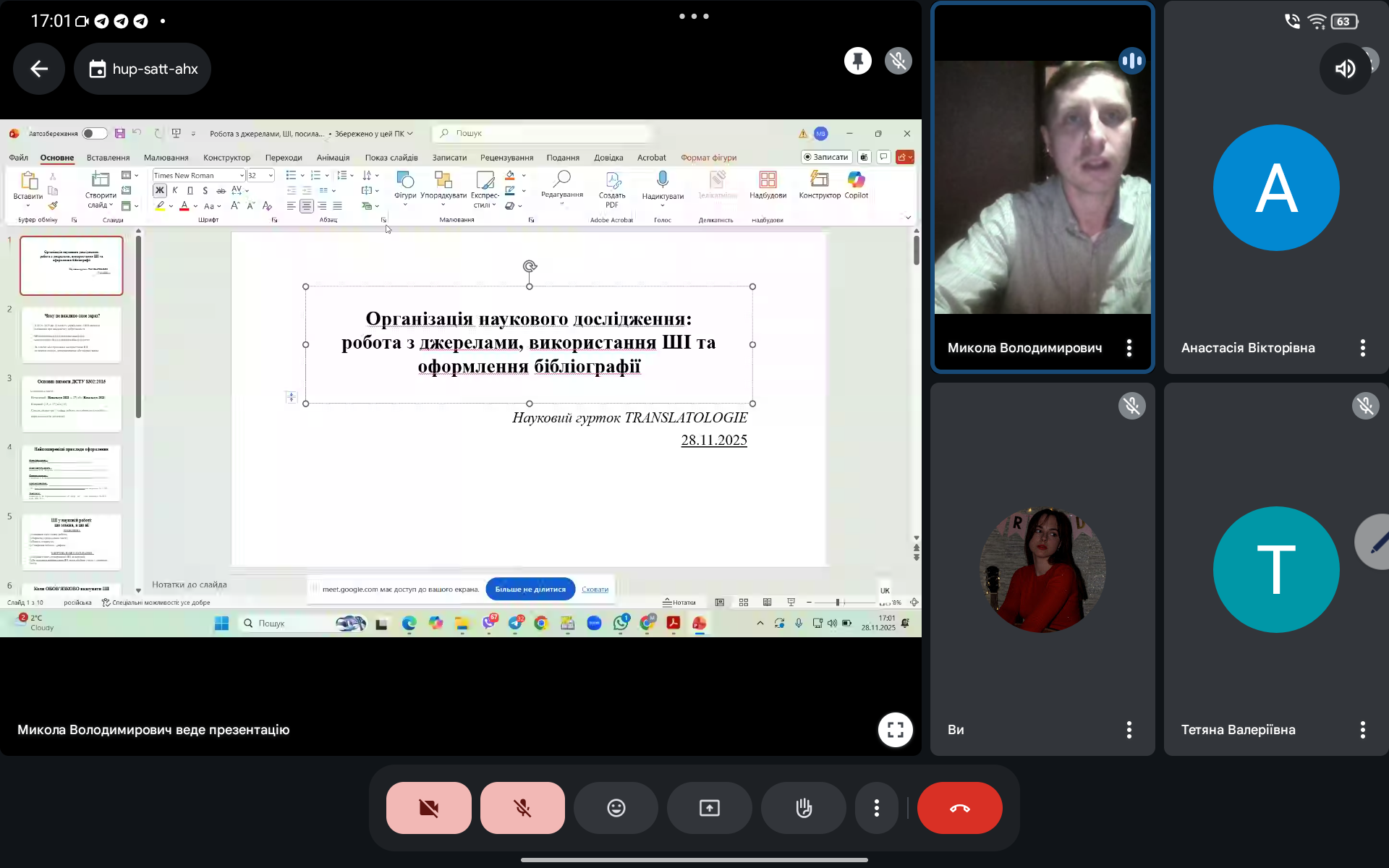Click the share screen icon
The image size is (1389, 868).
[x=709, y=808]
